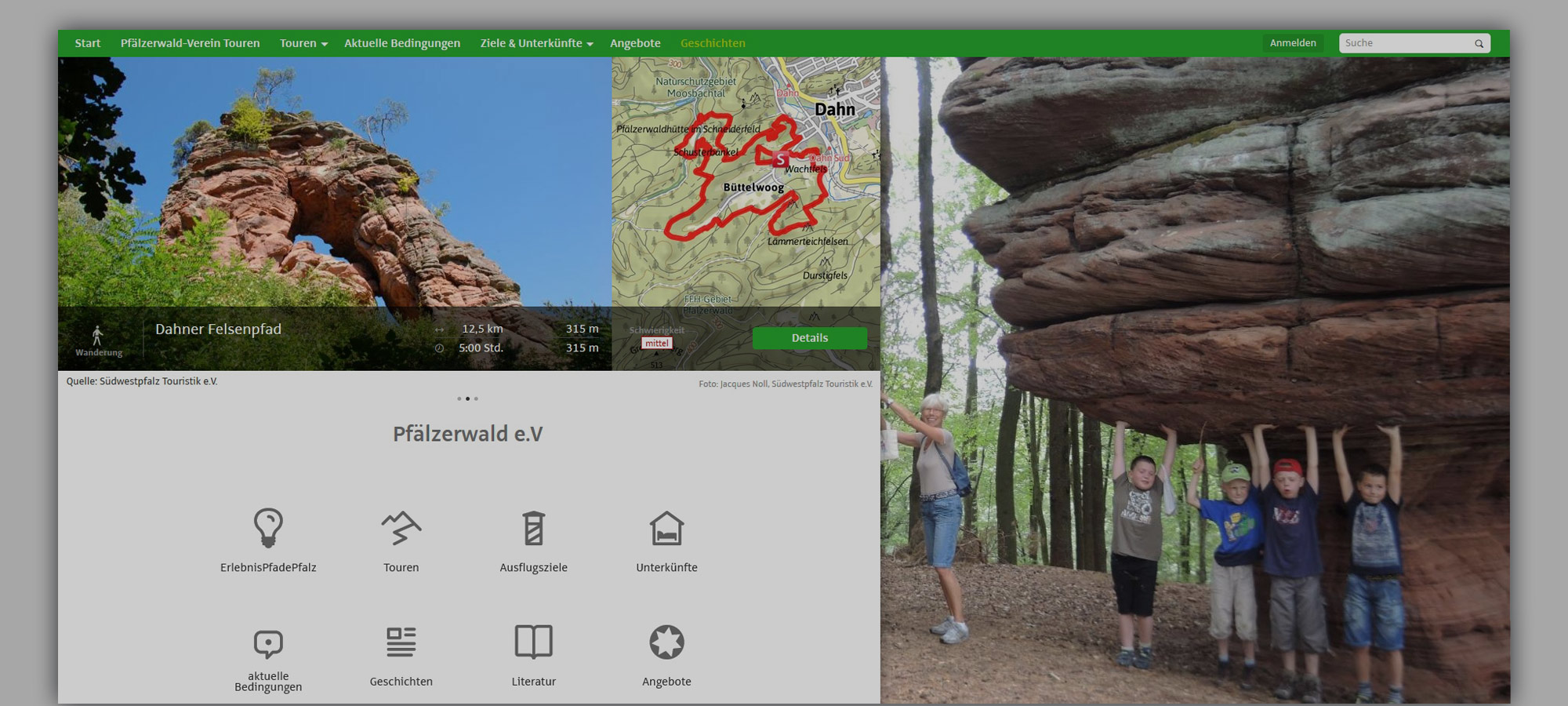Expand the Touren dropdown menu
Screen dimensions: 1568x706
303,43
